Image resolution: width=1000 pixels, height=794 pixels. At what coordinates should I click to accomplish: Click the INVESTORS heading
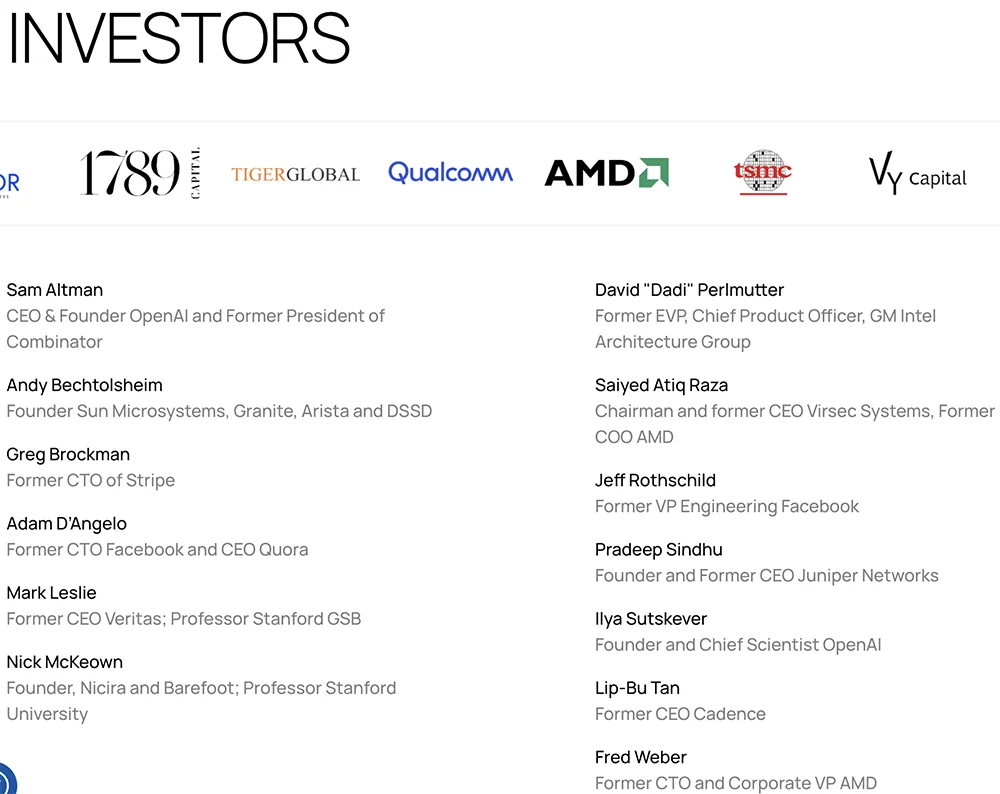click(180, 40)
